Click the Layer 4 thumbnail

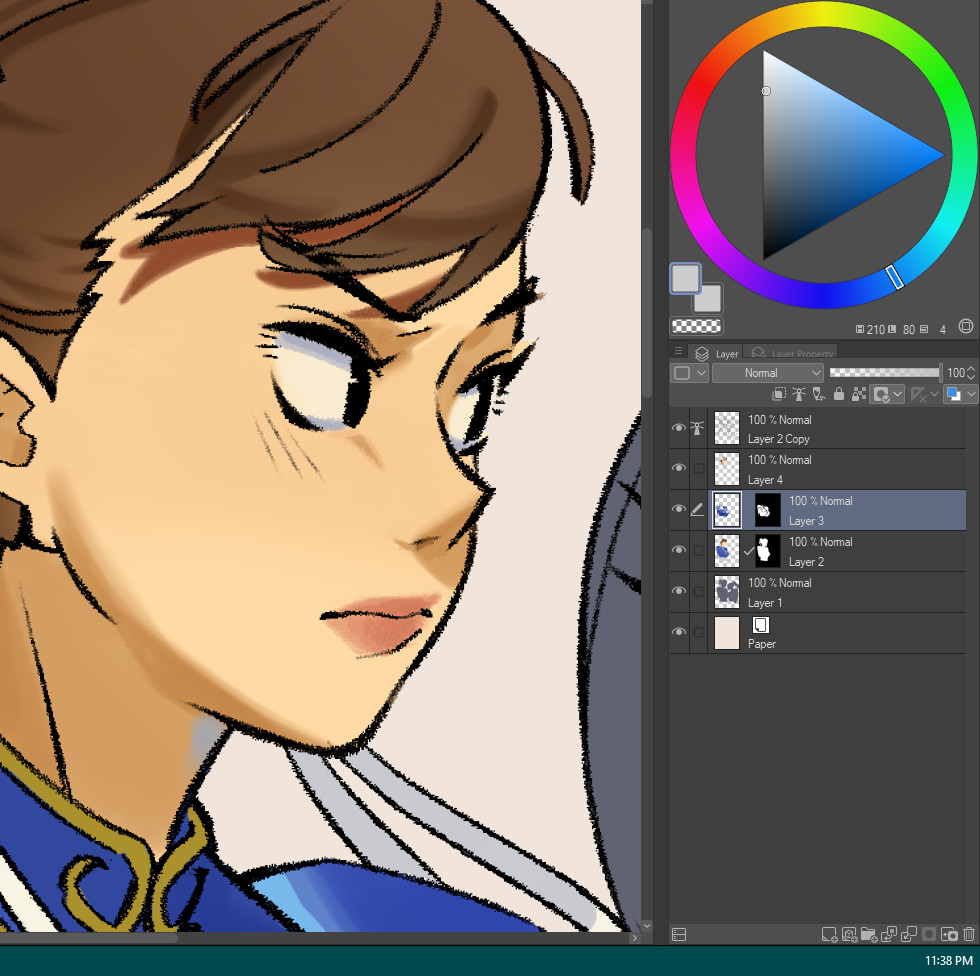(x=727, y=469)
